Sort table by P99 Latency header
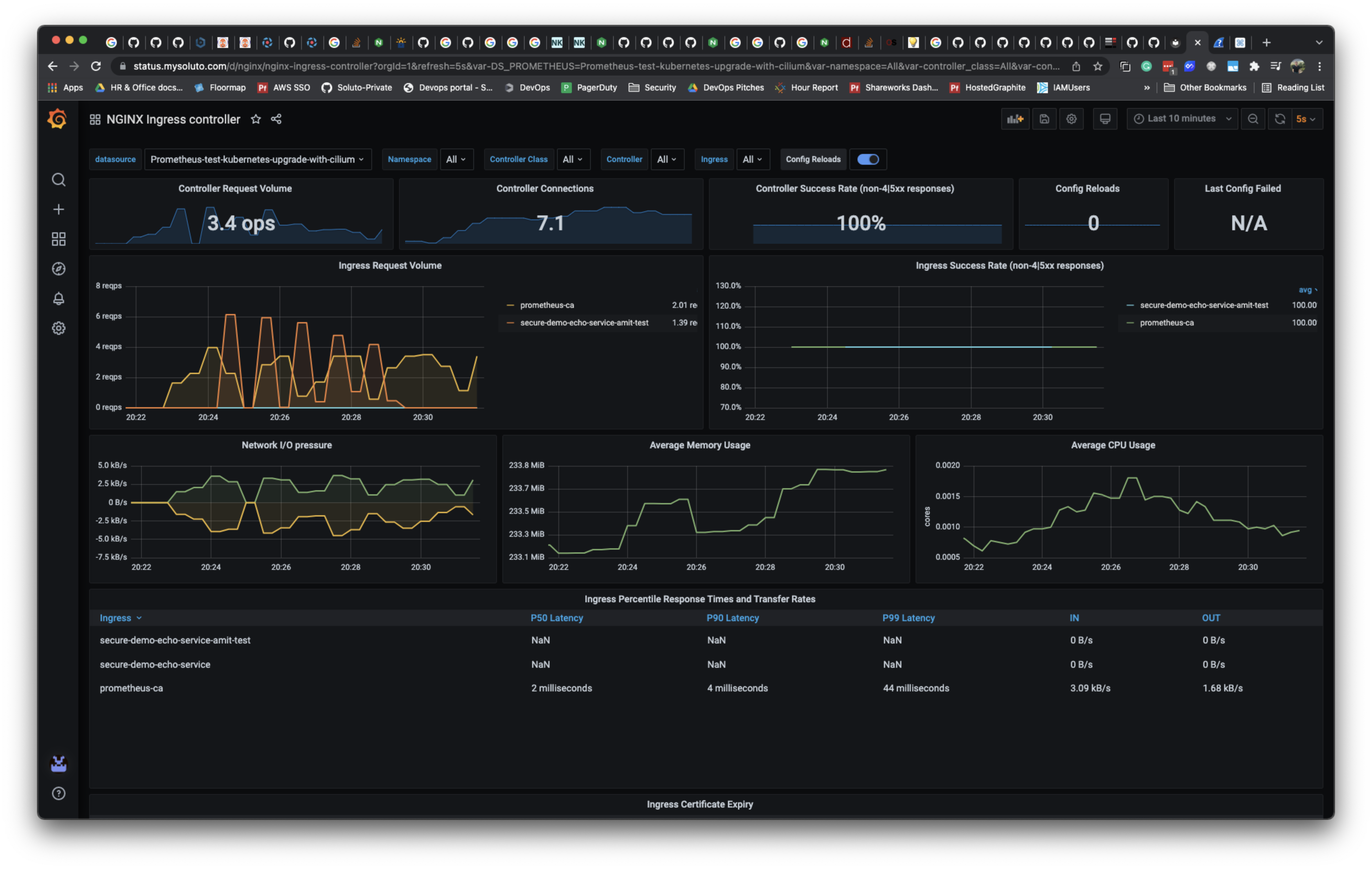Screen dimensions: 1372x869 [908, 618]
